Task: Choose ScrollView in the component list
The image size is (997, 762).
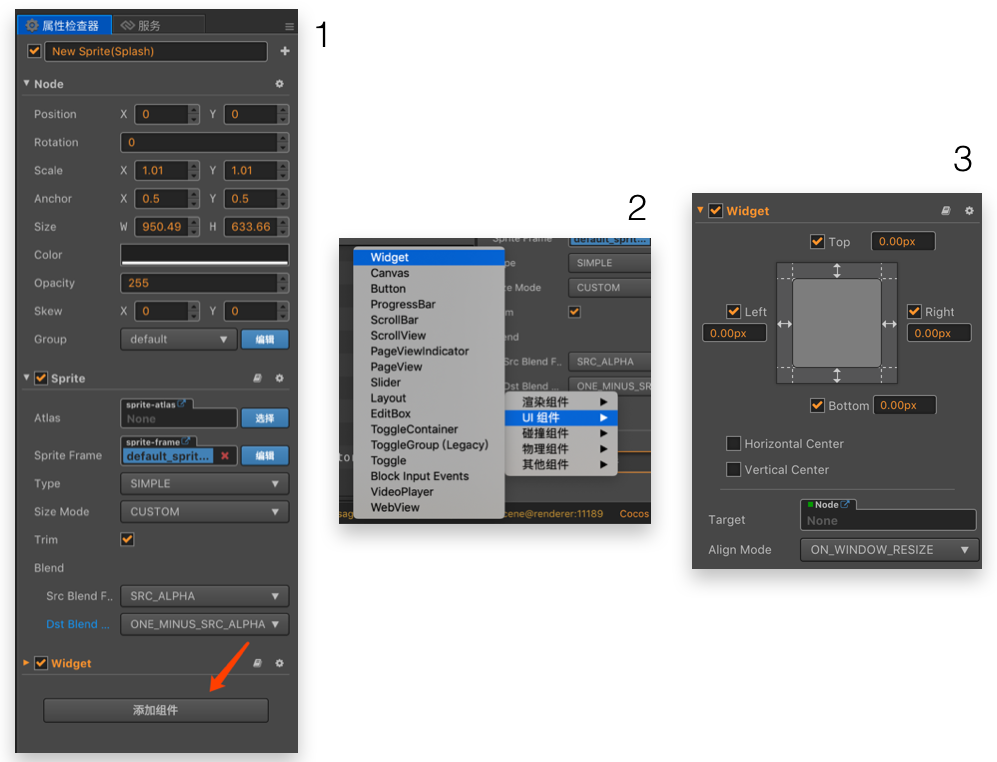Action: (429, 335)
